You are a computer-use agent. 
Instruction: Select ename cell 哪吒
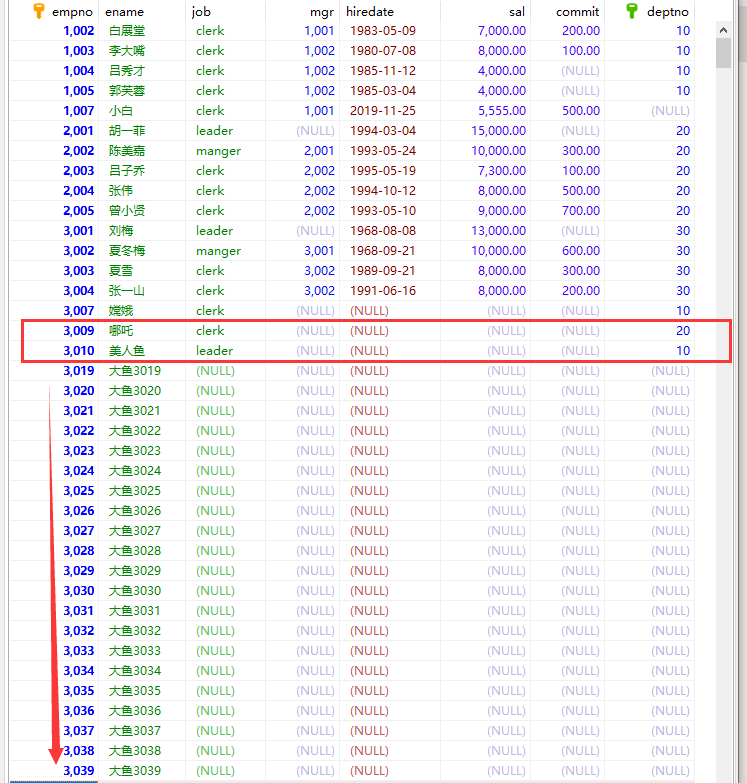142,331
